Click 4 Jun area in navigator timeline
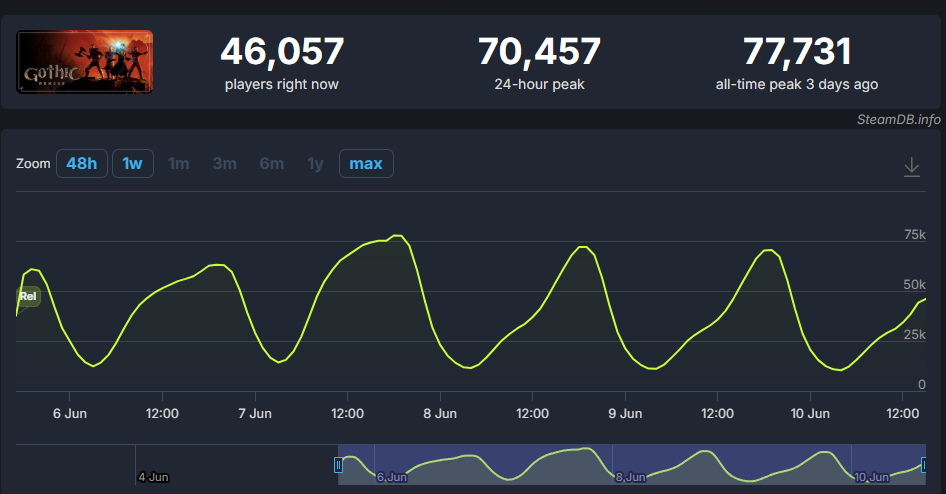Image resolution: width=946 pixels, height=494 pixels. pos(153,477)
